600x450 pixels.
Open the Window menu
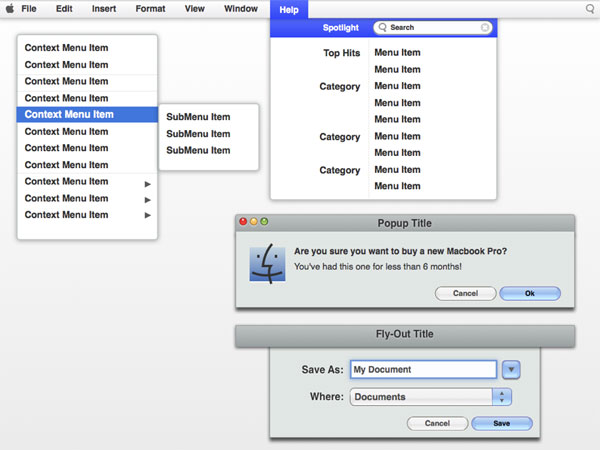(x=241, y=9)
